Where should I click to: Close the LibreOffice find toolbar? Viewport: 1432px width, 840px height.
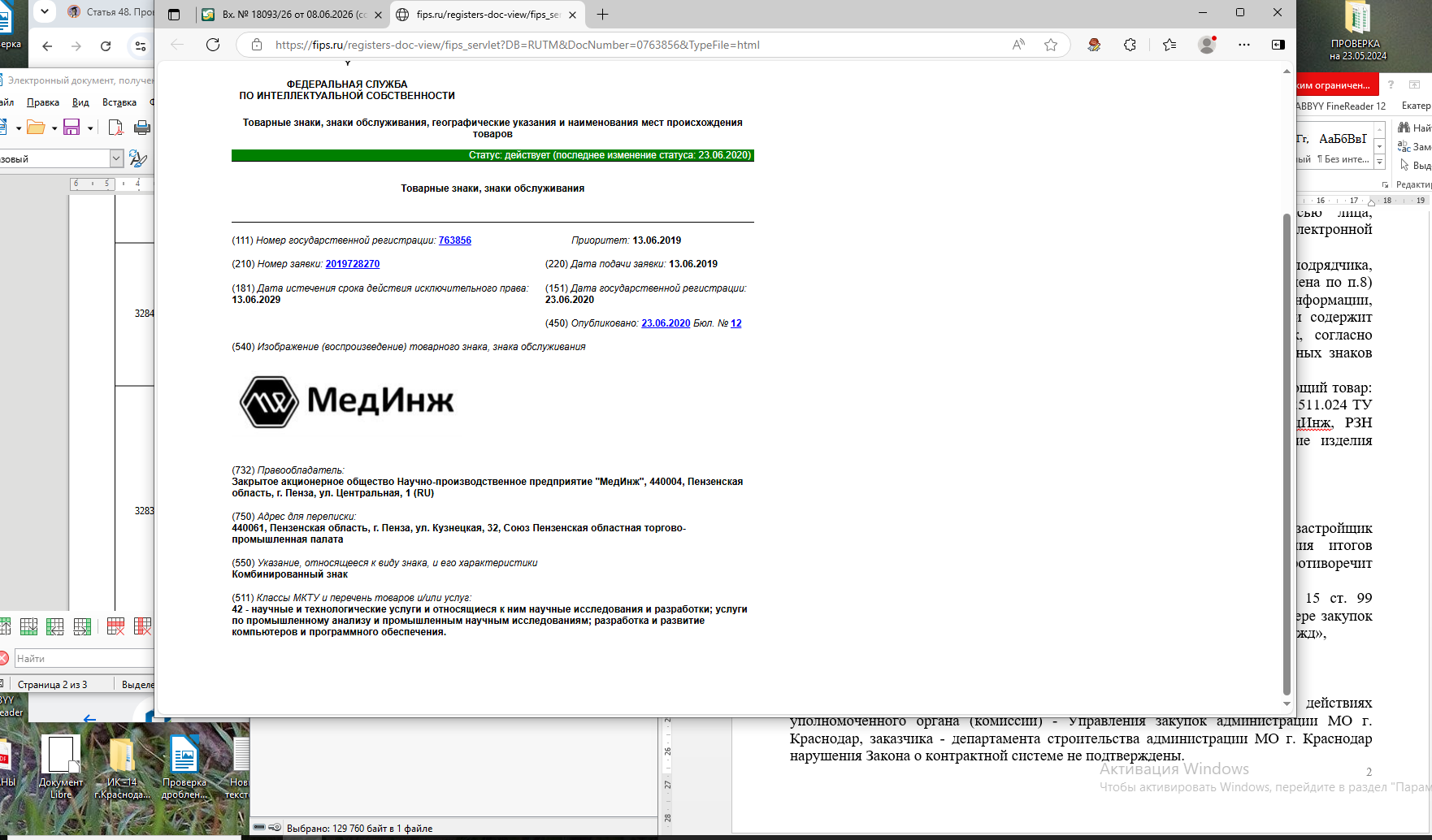4,658
